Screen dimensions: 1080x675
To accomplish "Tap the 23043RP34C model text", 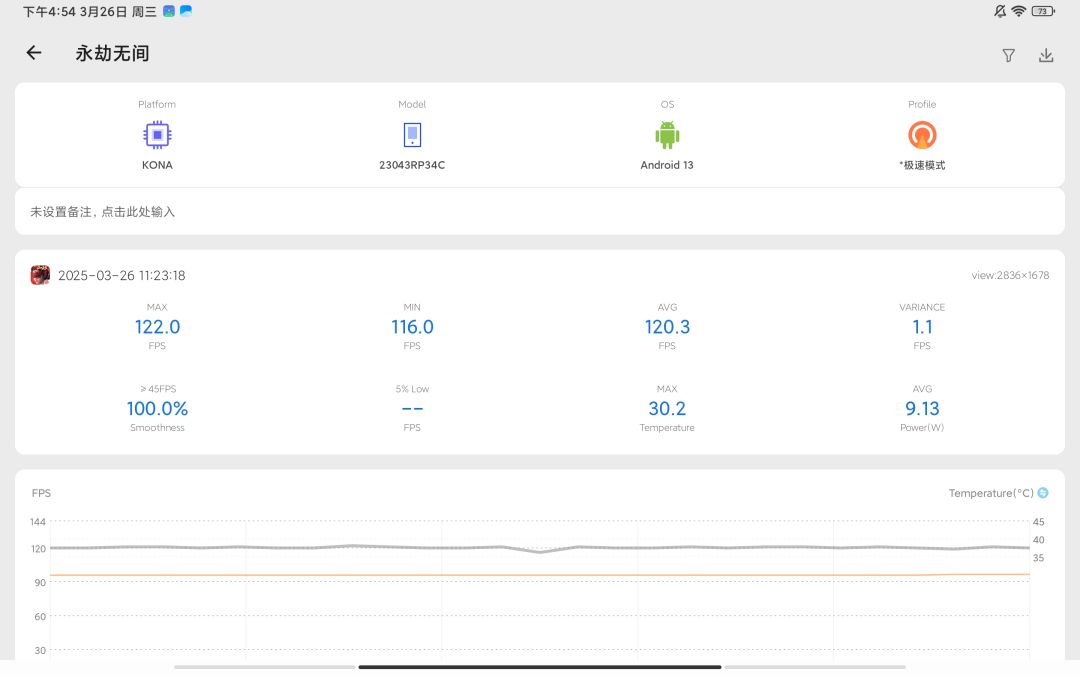I will (412, 165).
